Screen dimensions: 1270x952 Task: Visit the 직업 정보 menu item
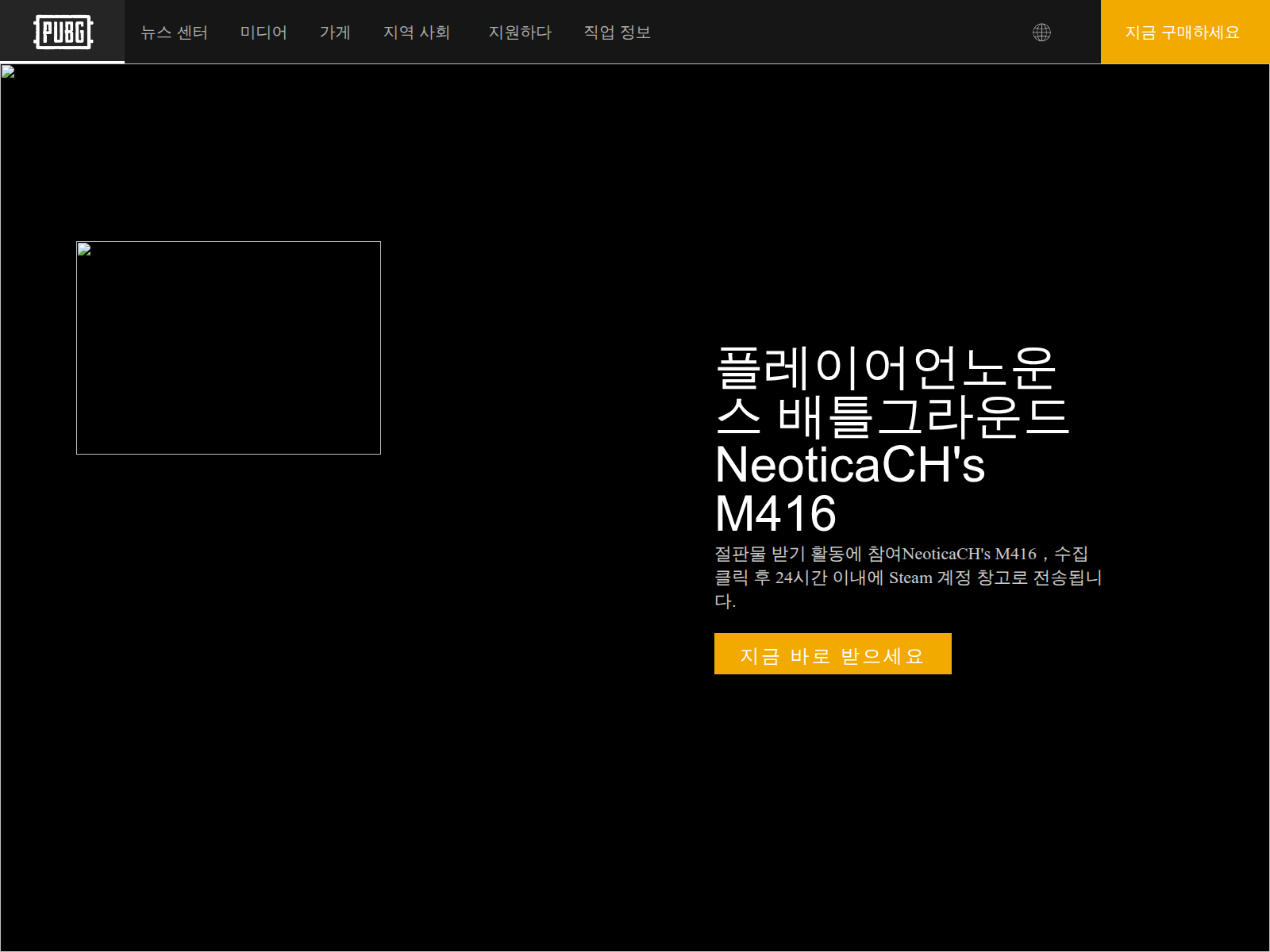618,33
